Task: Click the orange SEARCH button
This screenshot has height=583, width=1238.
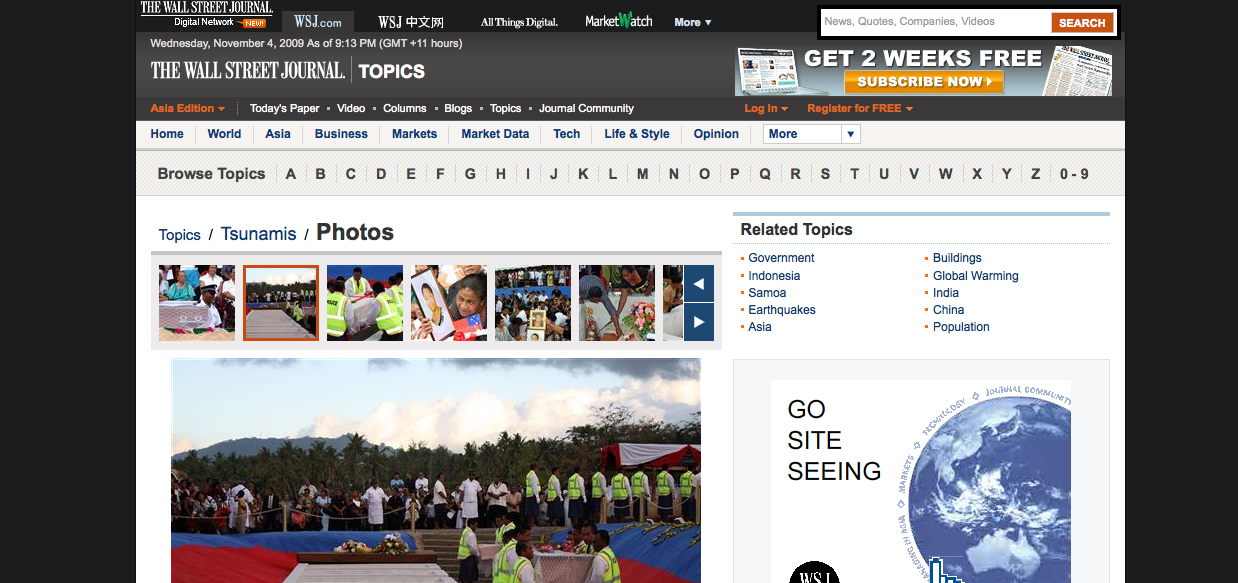Action: [1082, 22]
